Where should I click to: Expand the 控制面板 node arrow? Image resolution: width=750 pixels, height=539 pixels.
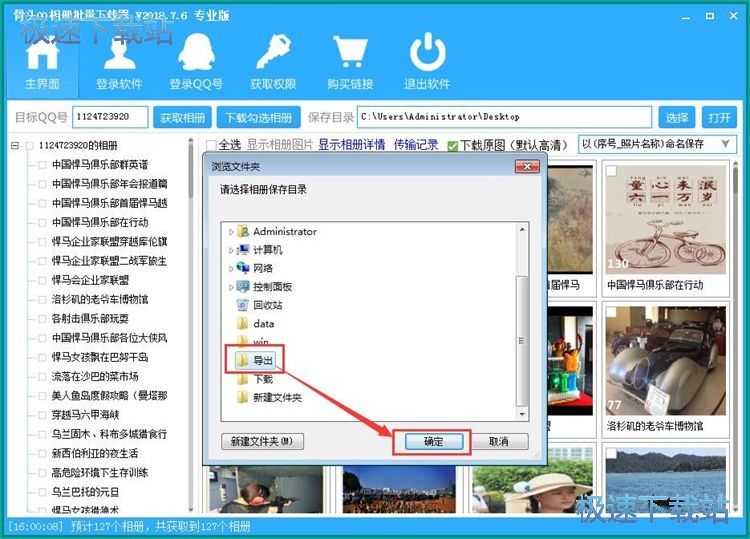tap(231, 287)
